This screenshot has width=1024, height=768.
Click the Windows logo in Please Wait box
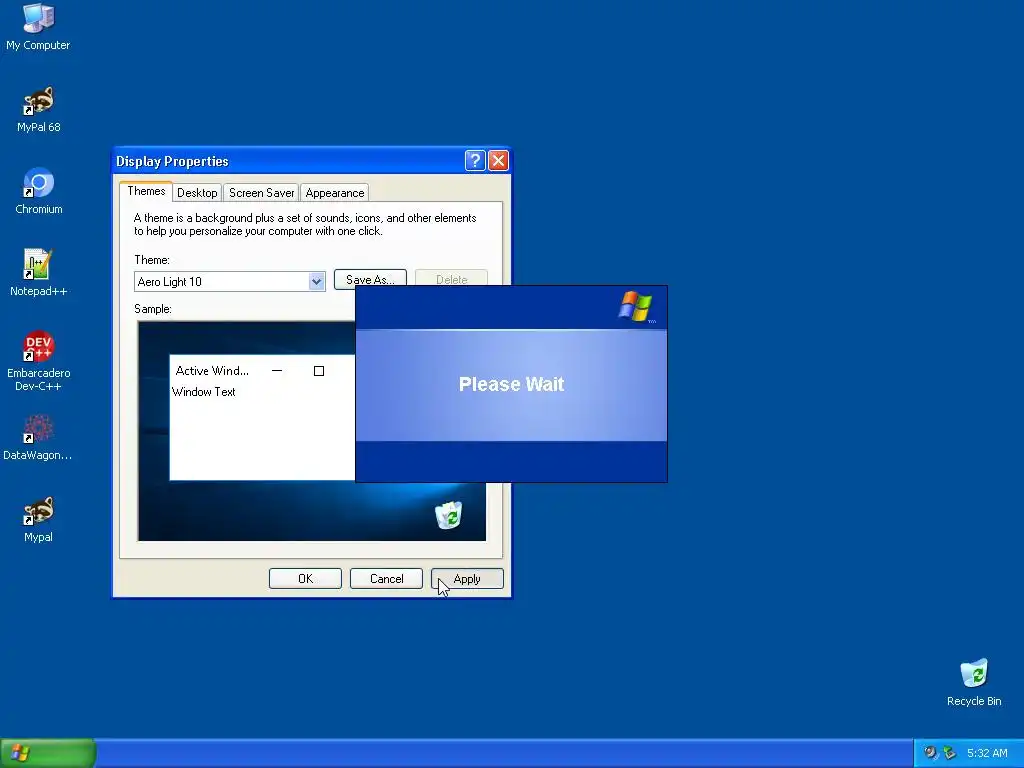(x=636, y=306)
